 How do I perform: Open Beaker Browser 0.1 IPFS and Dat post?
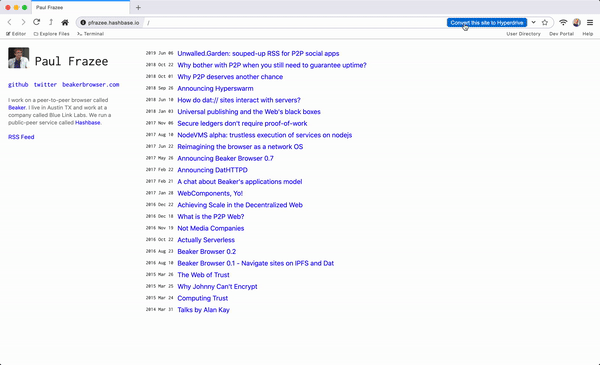[256, 263]
